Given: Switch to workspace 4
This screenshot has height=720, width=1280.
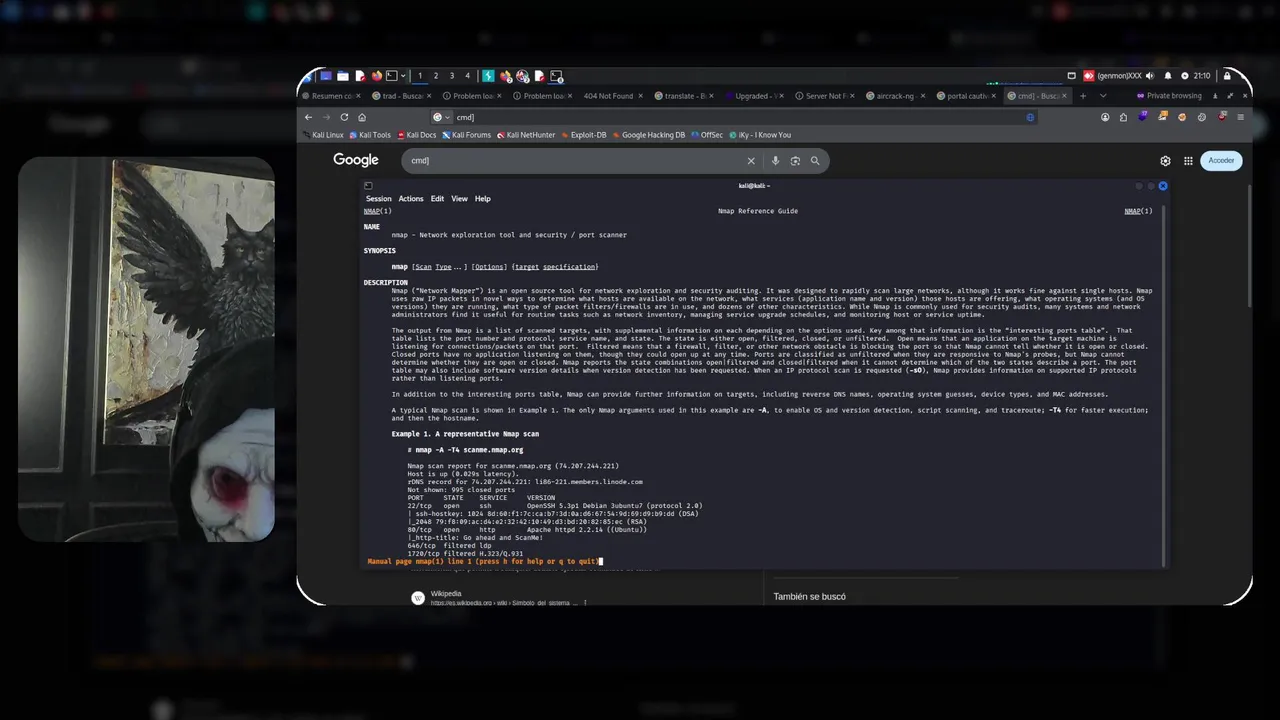Looking at the screenshot, I should 467,76.
